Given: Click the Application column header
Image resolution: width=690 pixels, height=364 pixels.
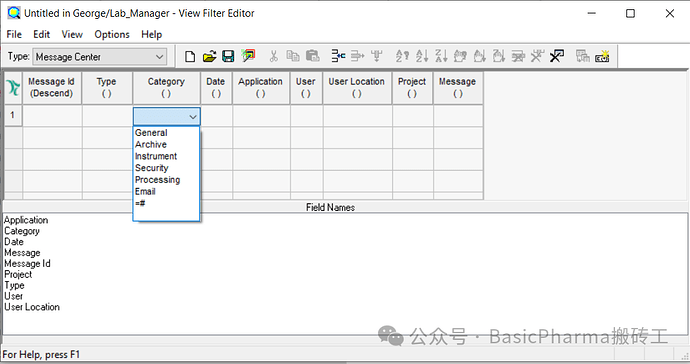Looking at the screenshot, I should coord(261,88).
